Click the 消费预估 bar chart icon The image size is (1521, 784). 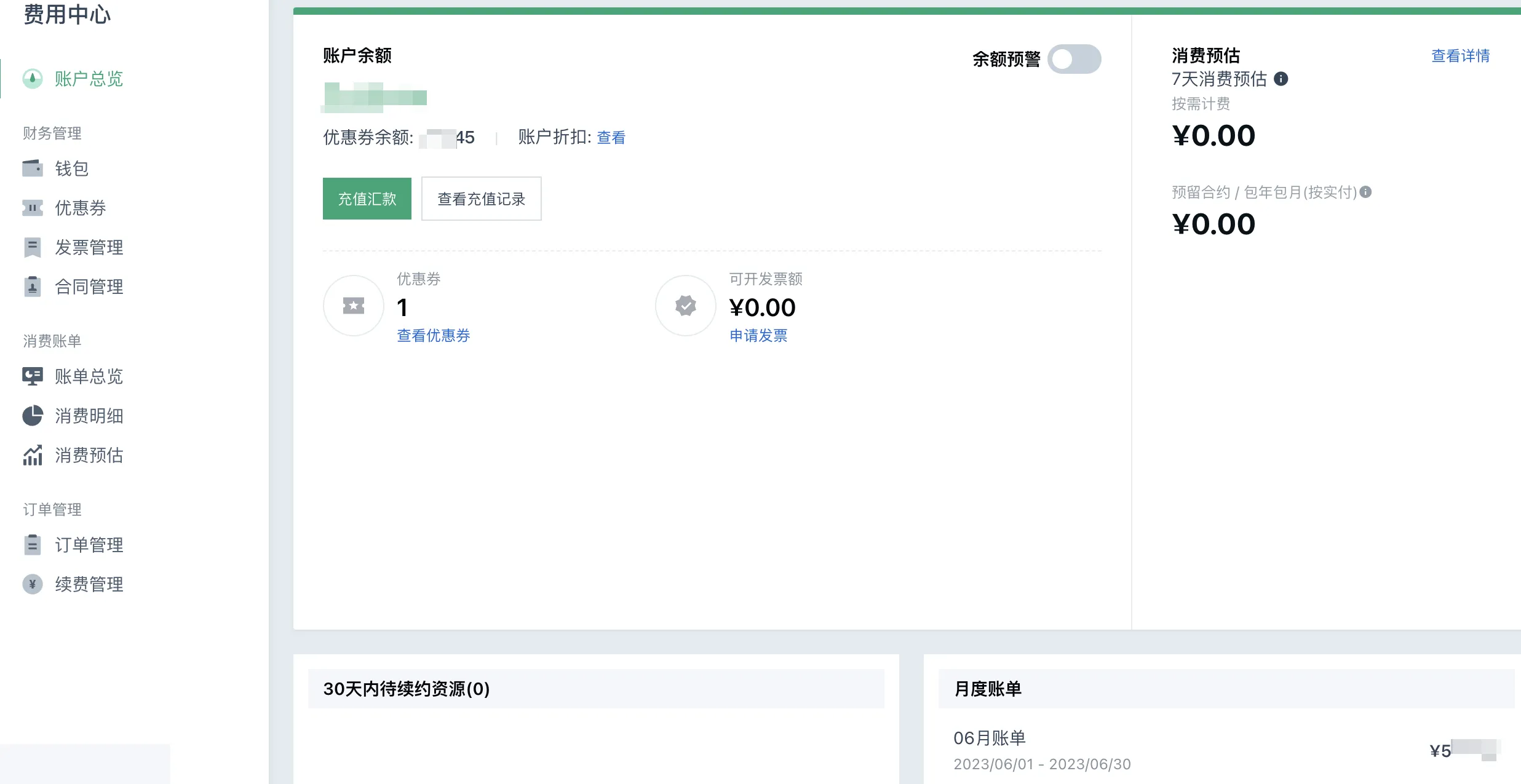point(33,455)
